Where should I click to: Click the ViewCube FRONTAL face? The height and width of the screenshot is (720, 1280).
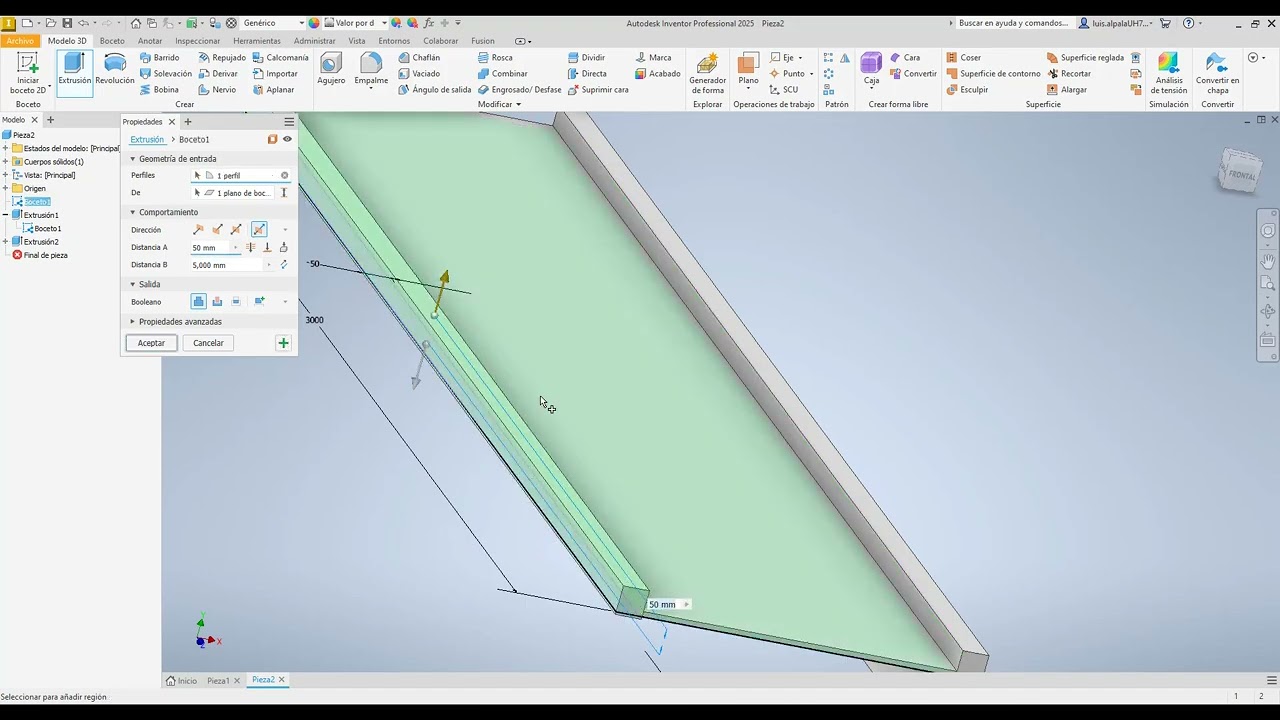[x=1240, y=173]
